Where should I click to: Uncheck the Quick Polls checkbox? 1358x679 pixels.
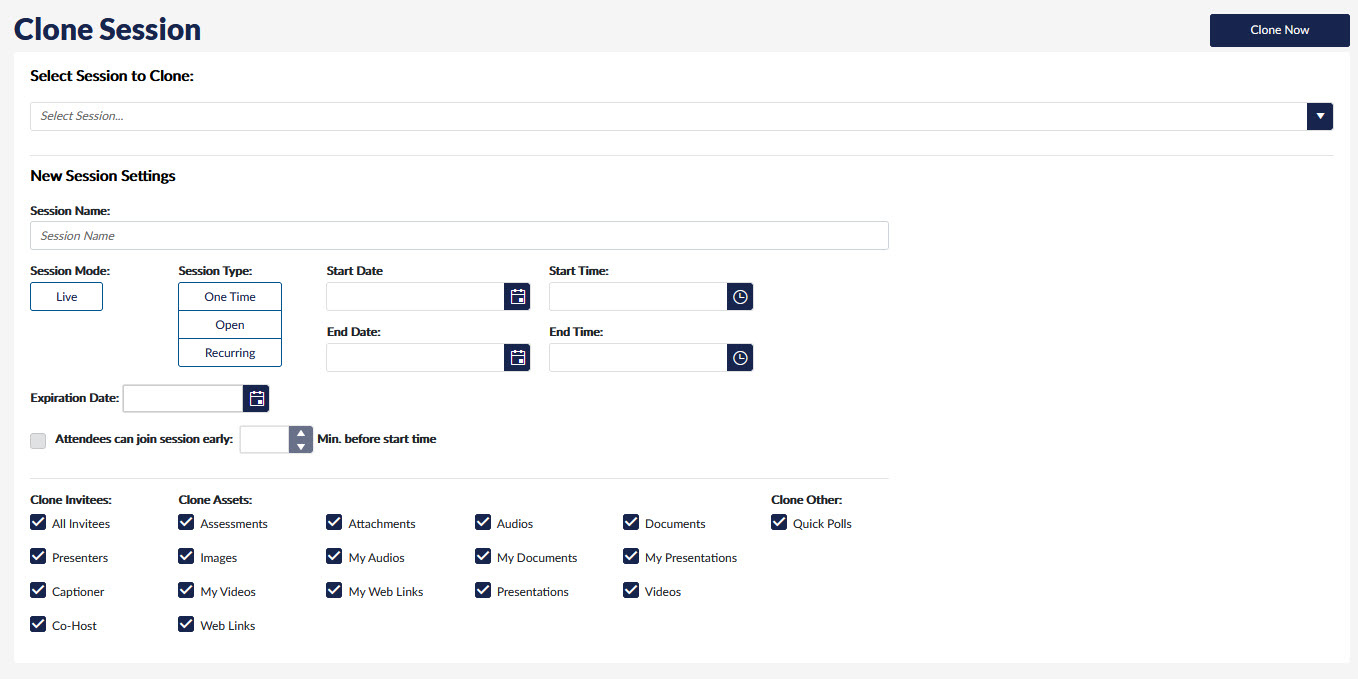pos(779,523)
